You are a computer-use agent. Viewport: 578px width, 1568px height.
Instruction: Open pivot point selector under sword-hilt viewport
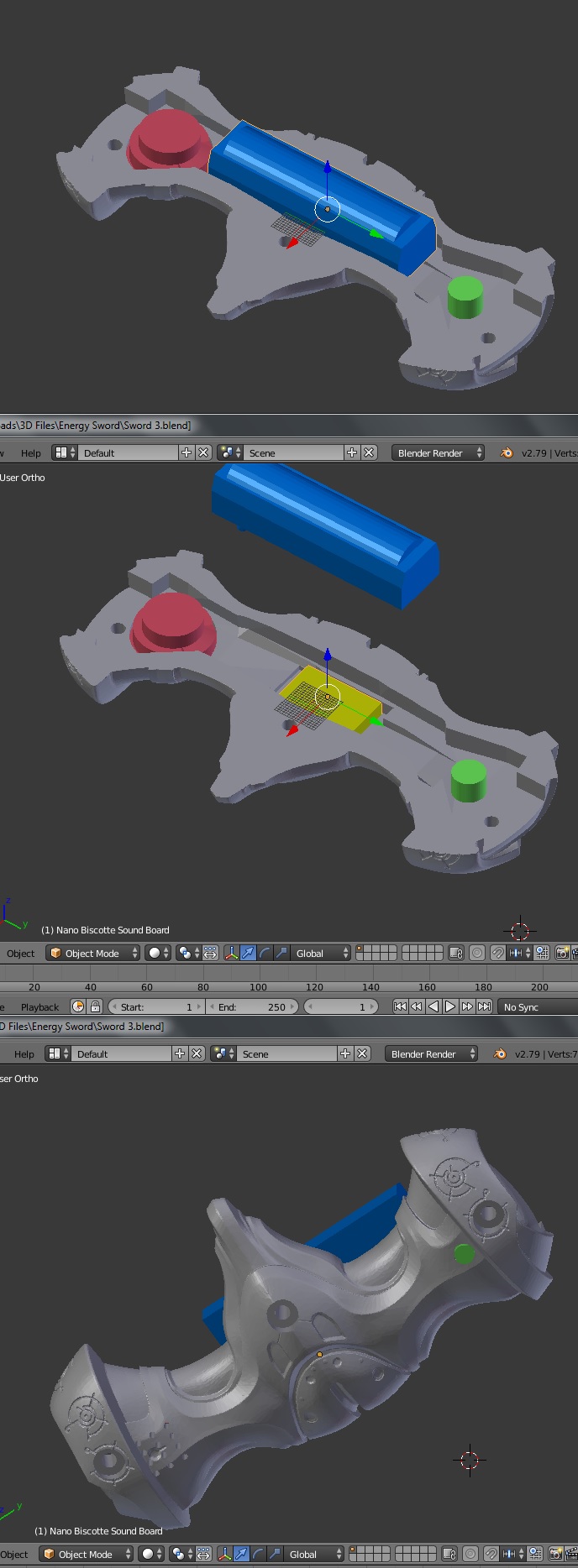pos(182,1554)
